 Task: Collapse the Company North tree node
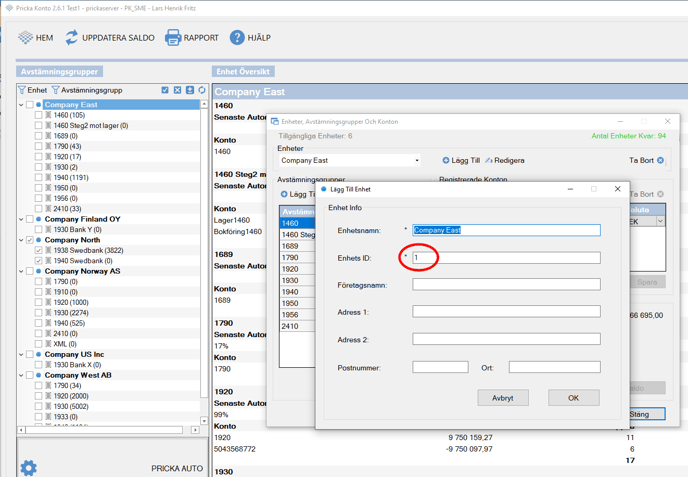tap(21, 240)
